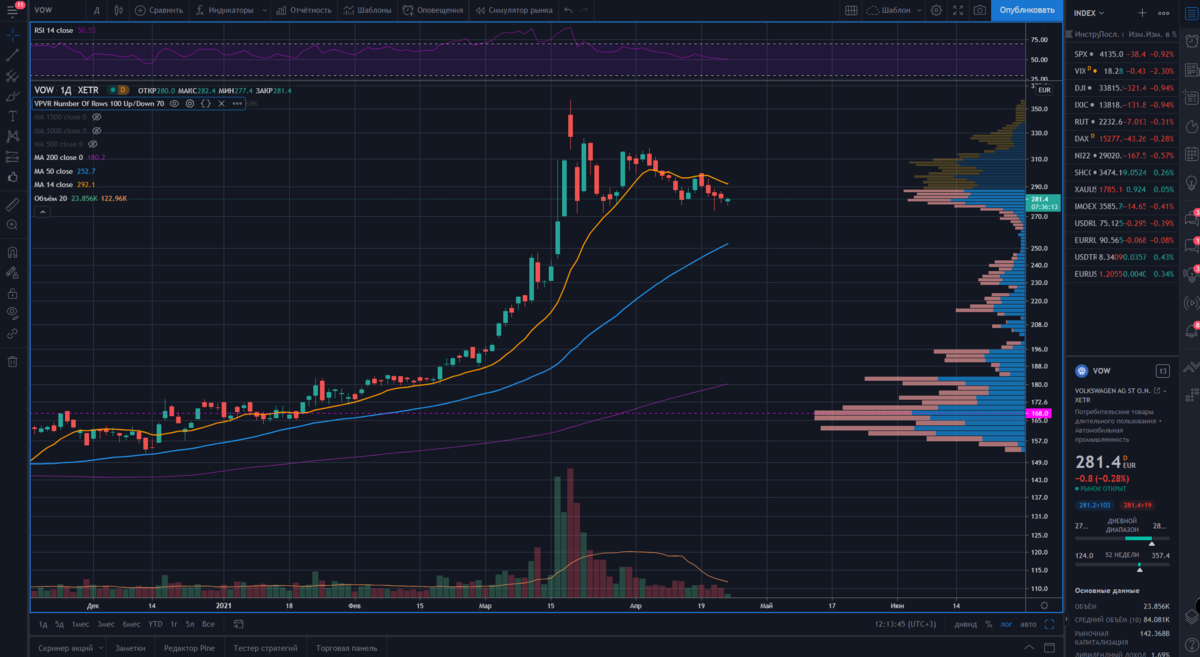The height and width of the screenshot is (657, 1200).
Task: Select the DAX row in watchlist
Action: (x=1122, y=137)
